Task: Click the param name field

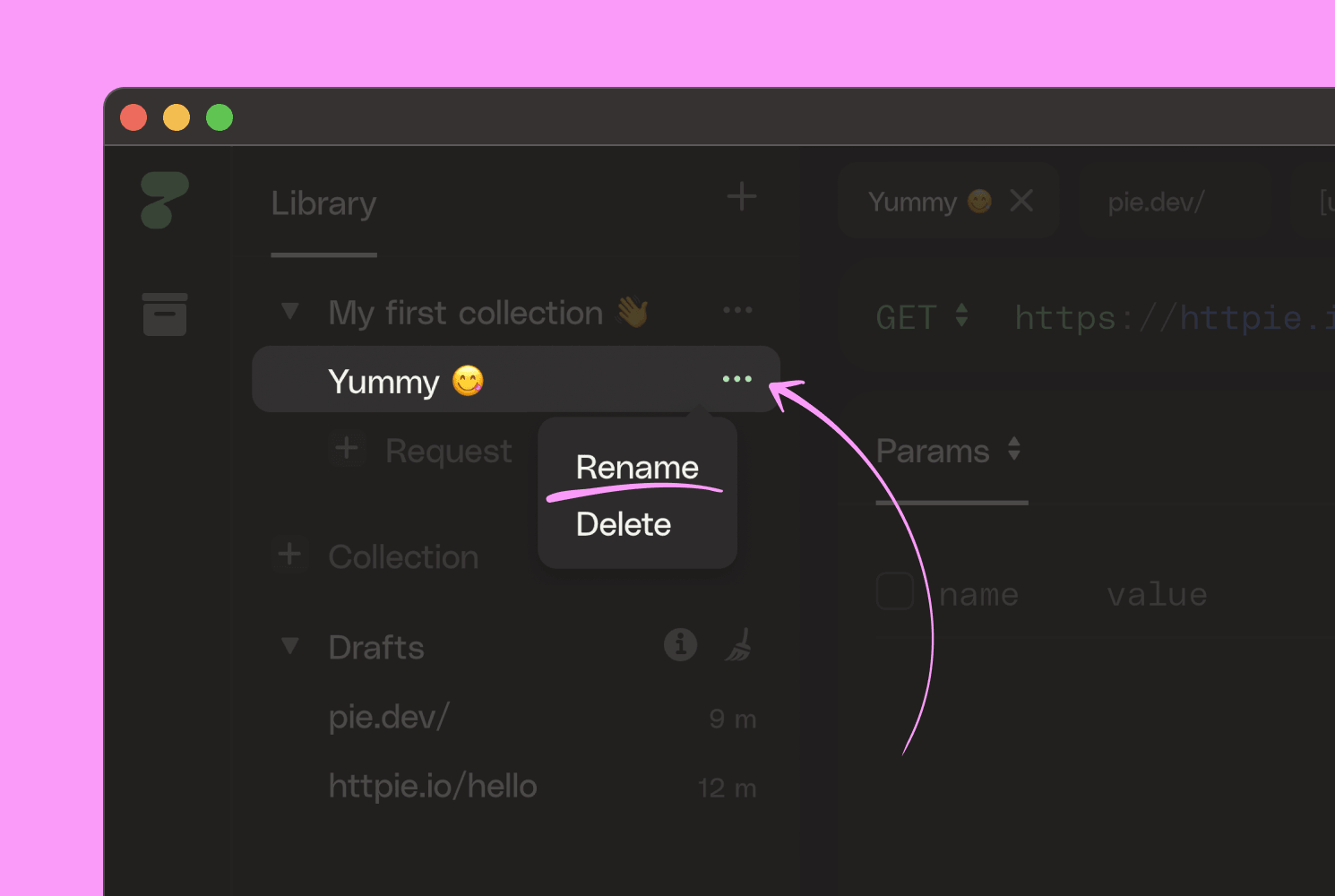Action: pyautogui.click(x=978, y=594)
